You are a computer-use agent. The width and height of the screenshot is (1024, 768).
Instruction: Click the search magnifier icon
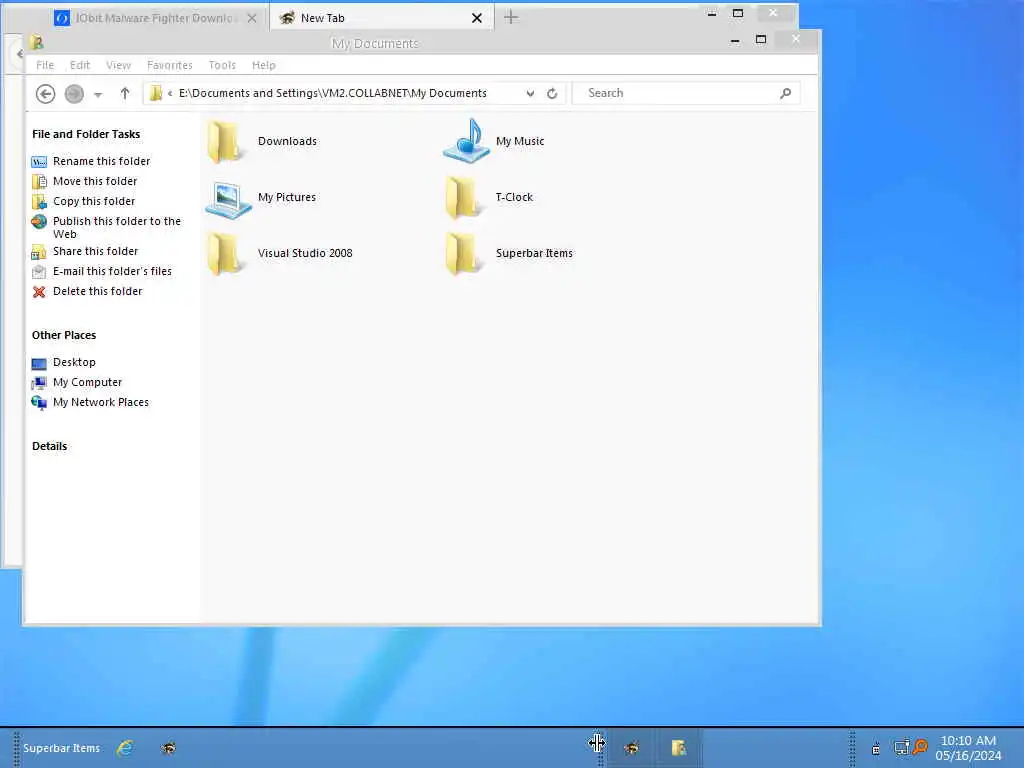tap(786, 93)
